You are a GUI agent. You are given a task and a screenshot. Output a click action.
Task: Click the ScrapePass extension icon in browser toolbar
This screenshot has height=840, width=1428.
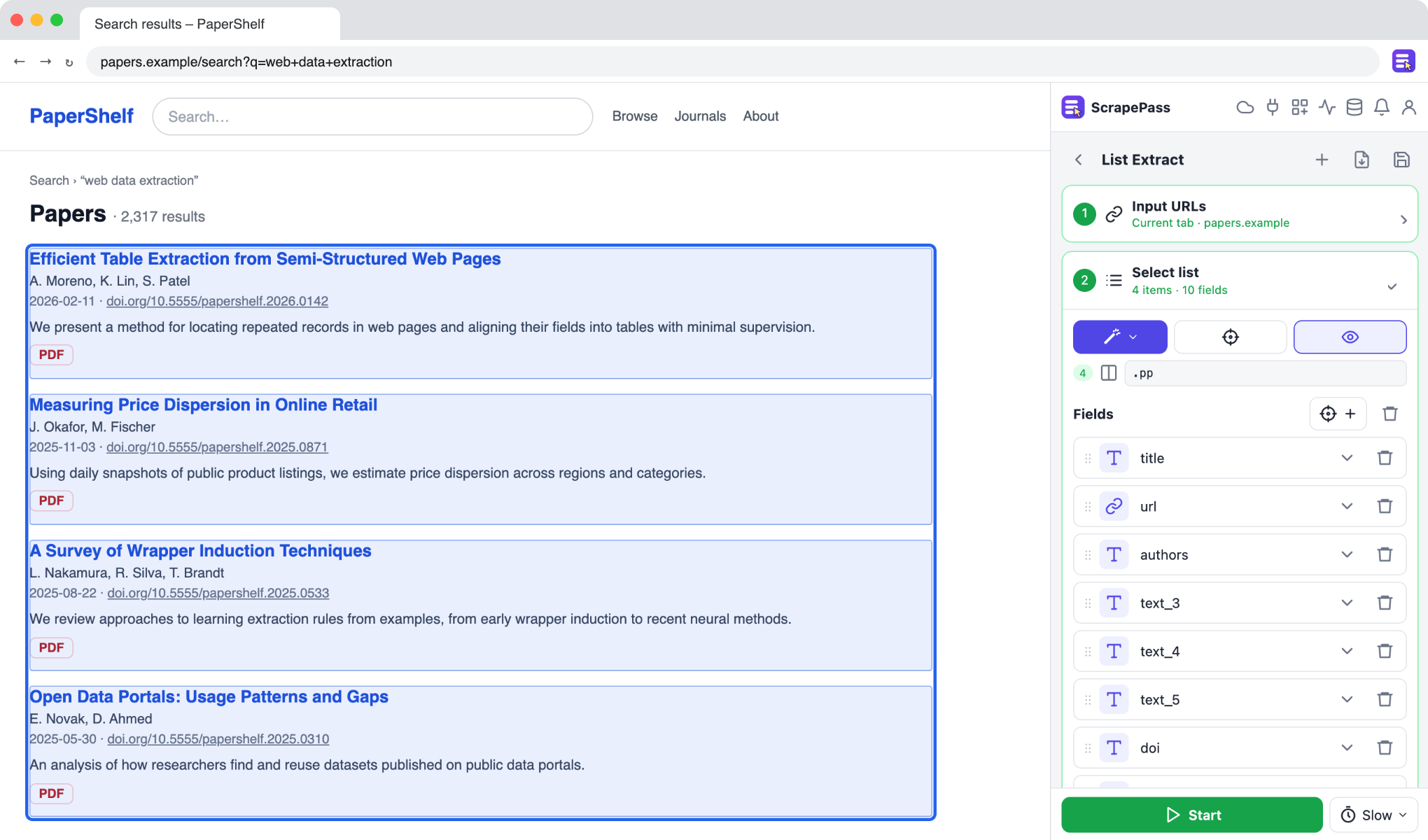1403,62
